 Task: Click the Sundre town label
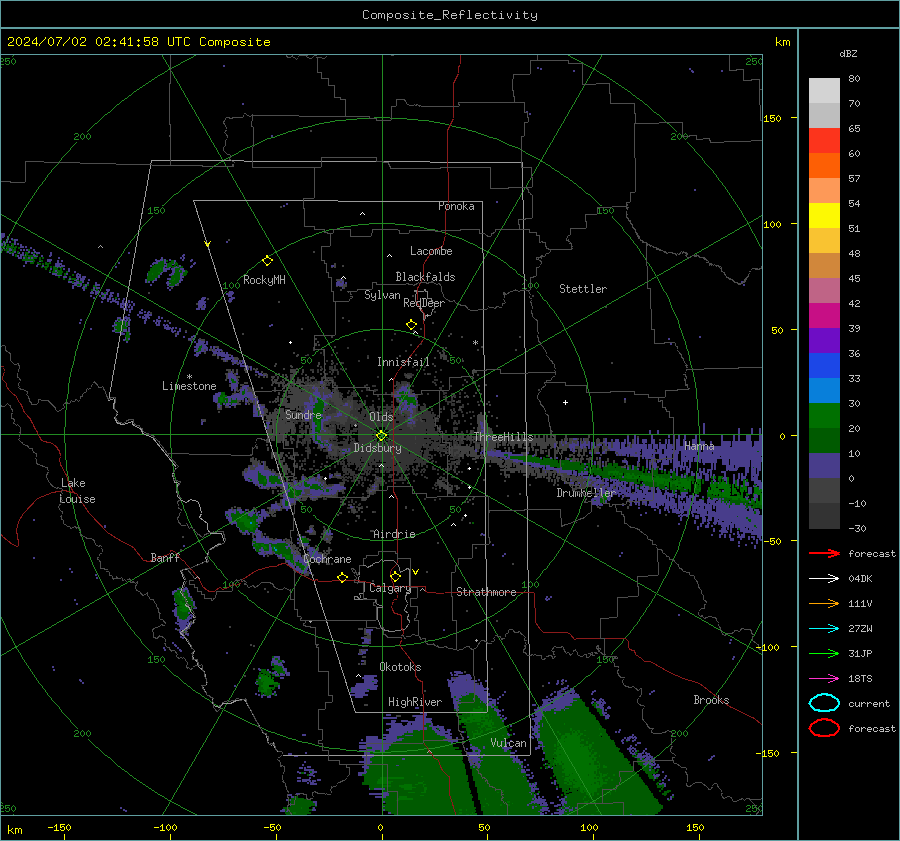(303, 414)
